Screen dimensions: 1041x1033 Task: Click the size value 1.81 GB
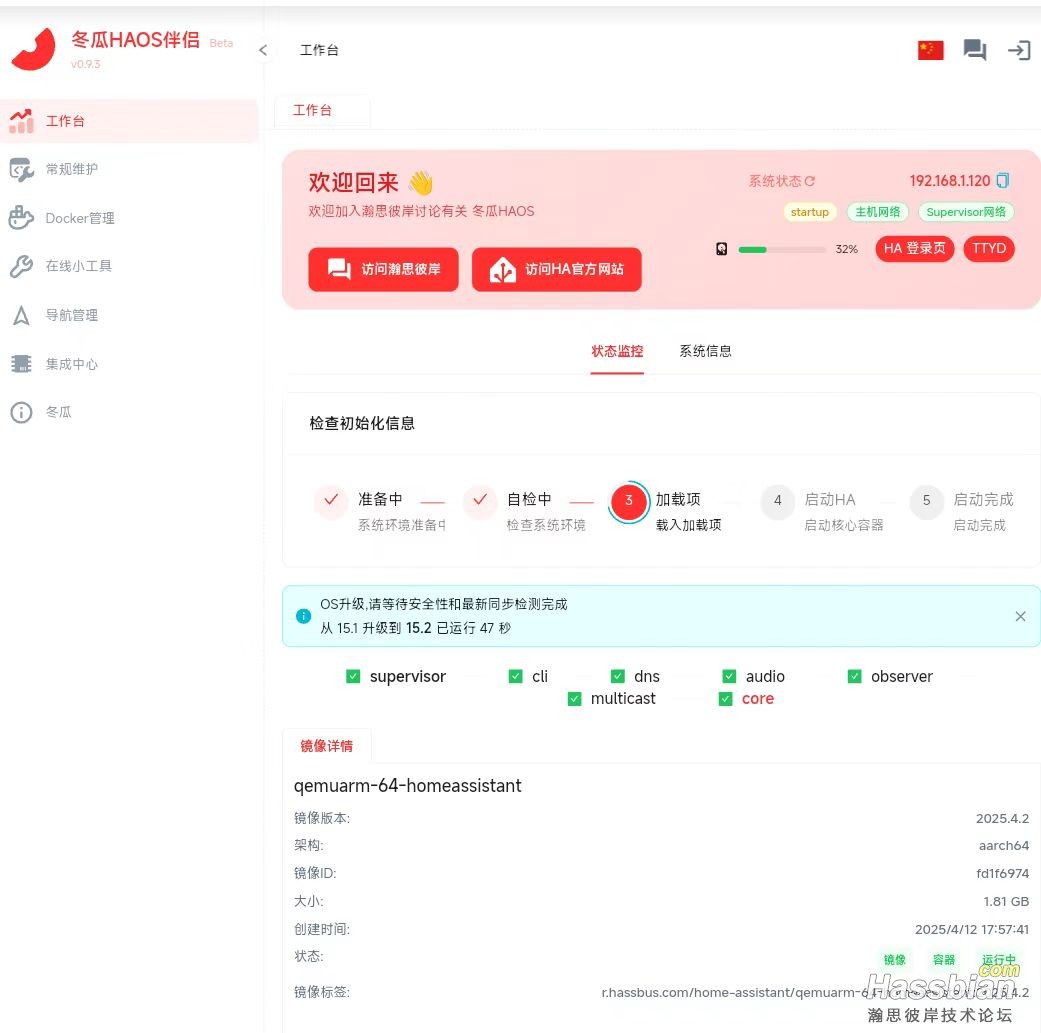click(1006, 901)
